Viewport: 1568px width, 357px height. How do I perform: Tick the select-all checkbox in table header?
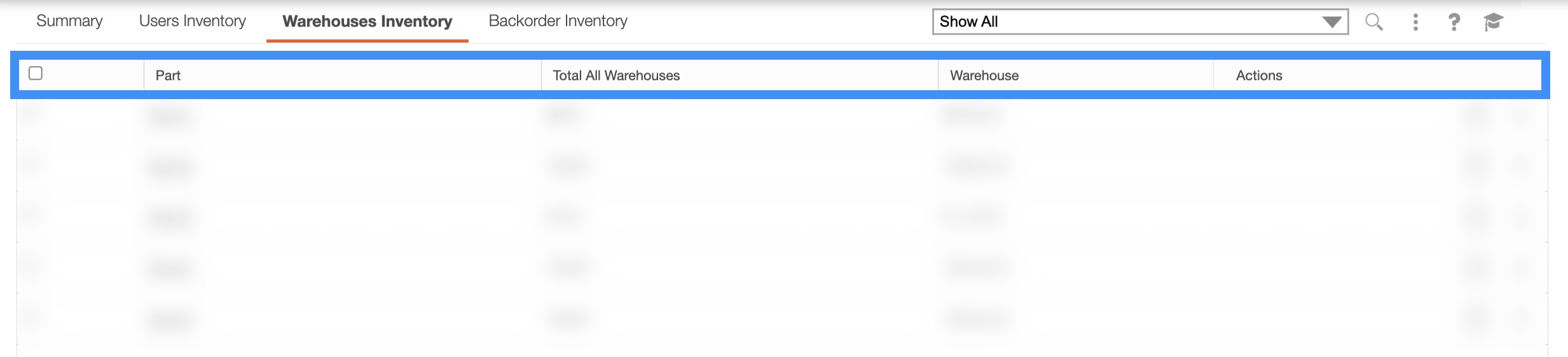coord(36,74)
